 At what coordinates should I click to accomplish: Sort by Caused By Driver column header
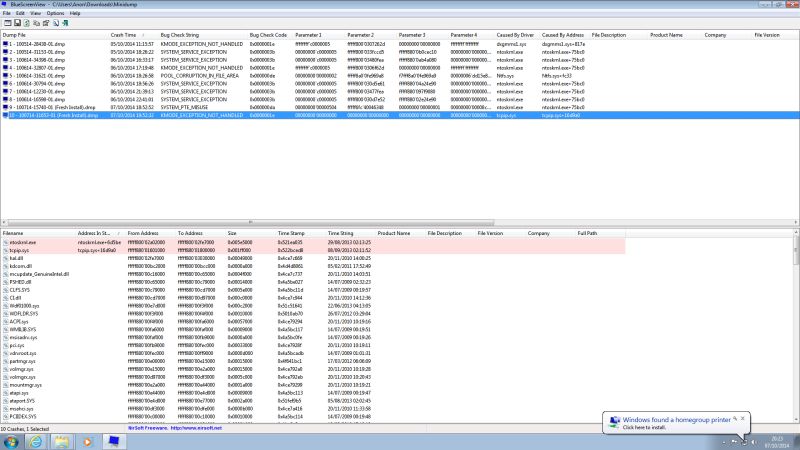pyautogui.click(x=517, y=35)
